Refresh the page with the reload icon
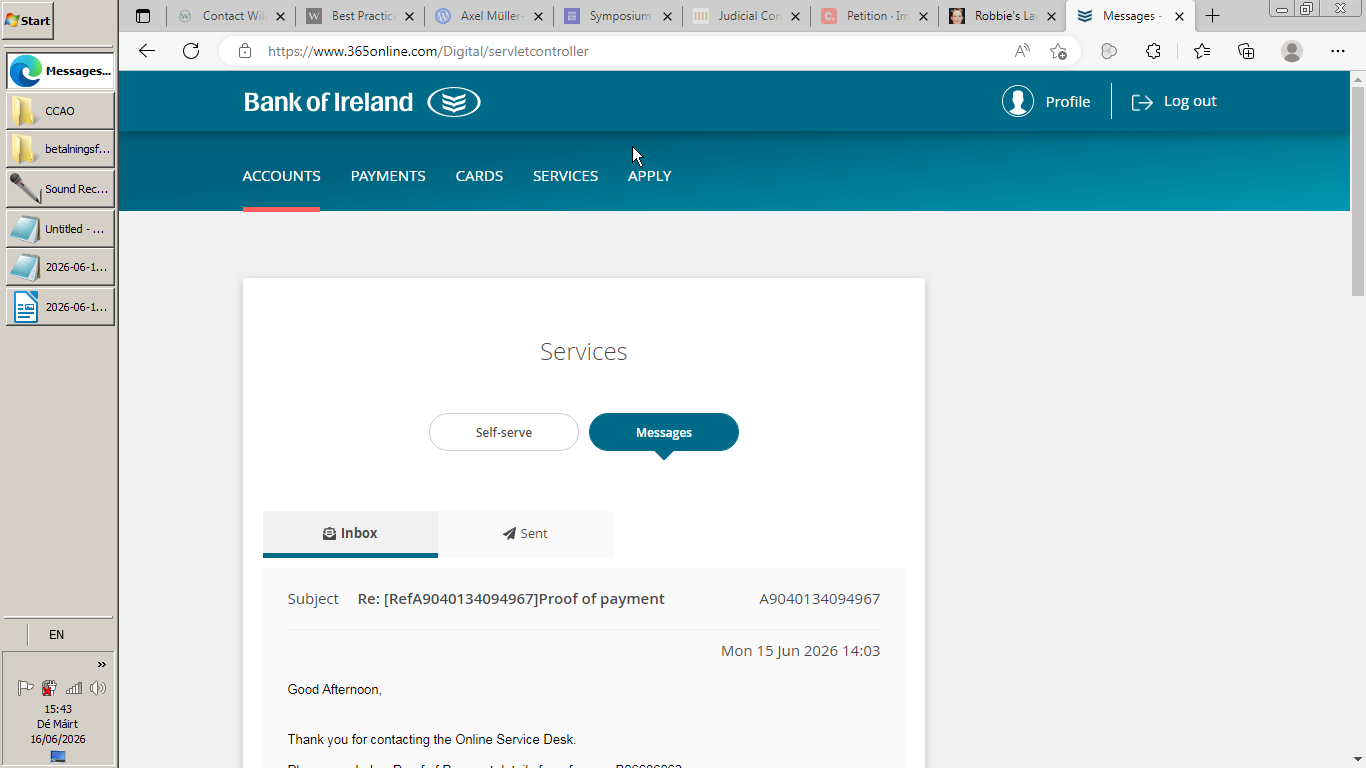 [x=191, y=51]
